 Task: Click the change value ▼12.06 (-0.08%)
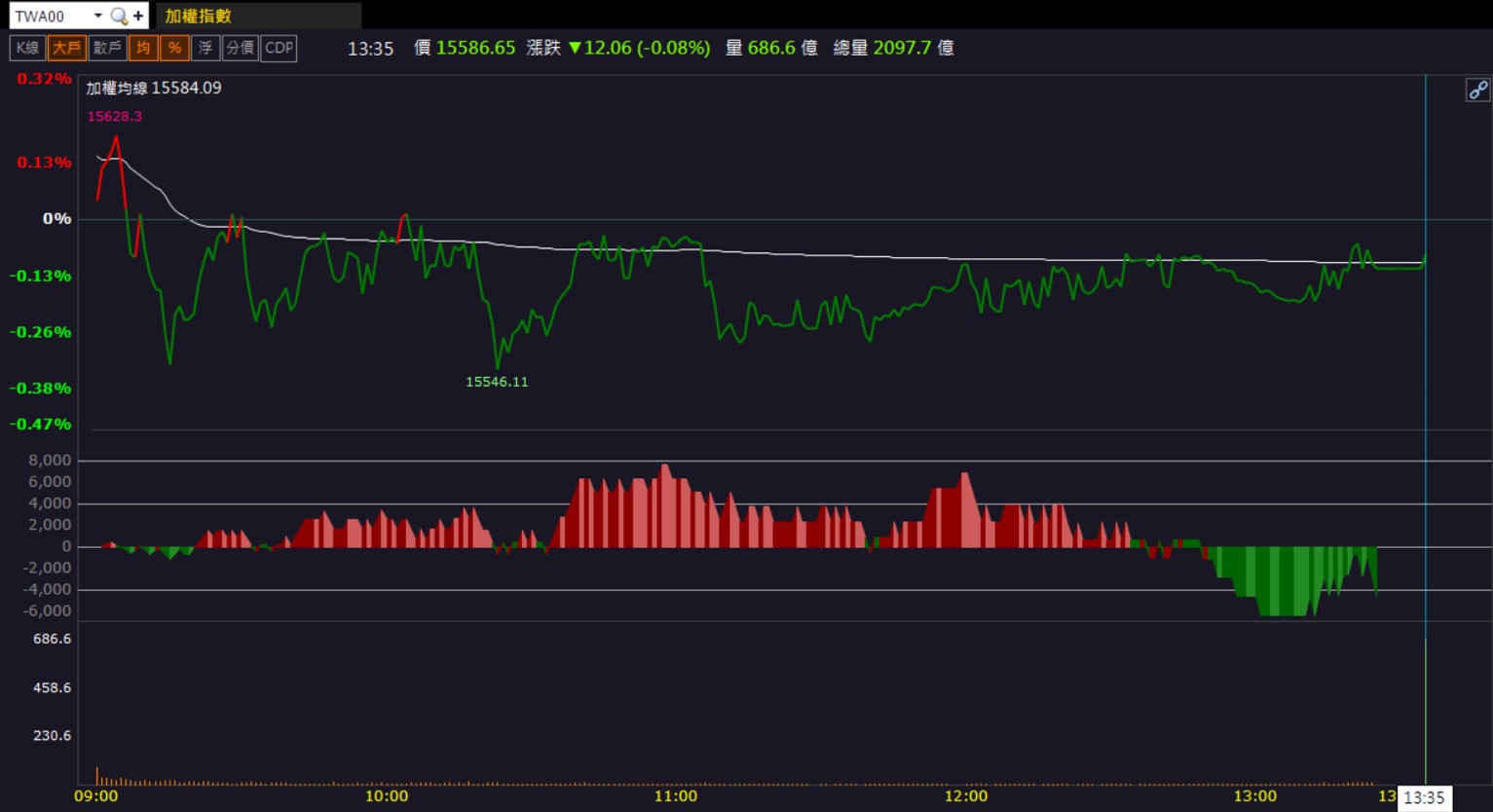(639, 48)
